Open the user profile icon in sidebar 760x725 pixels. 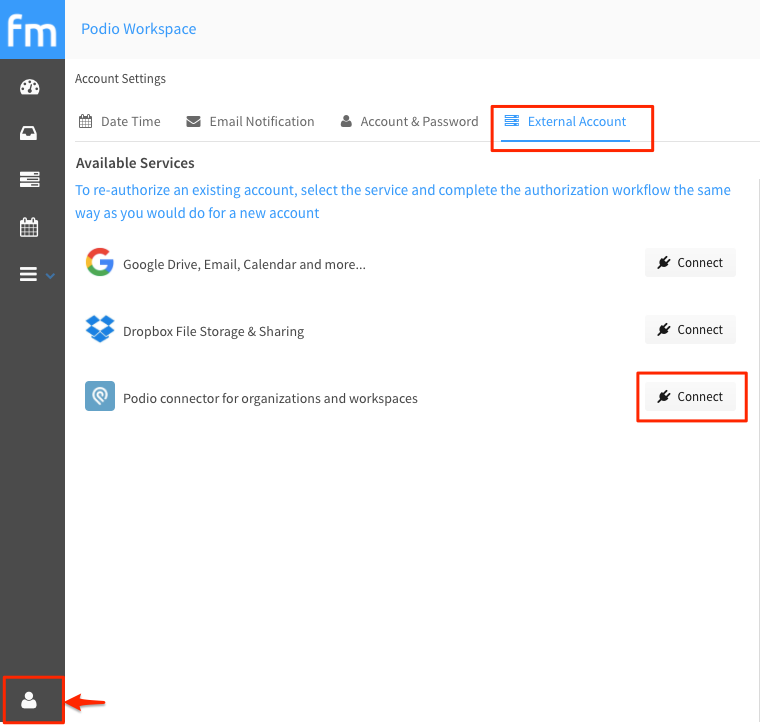pyautogui.click(x=29, y=700)
